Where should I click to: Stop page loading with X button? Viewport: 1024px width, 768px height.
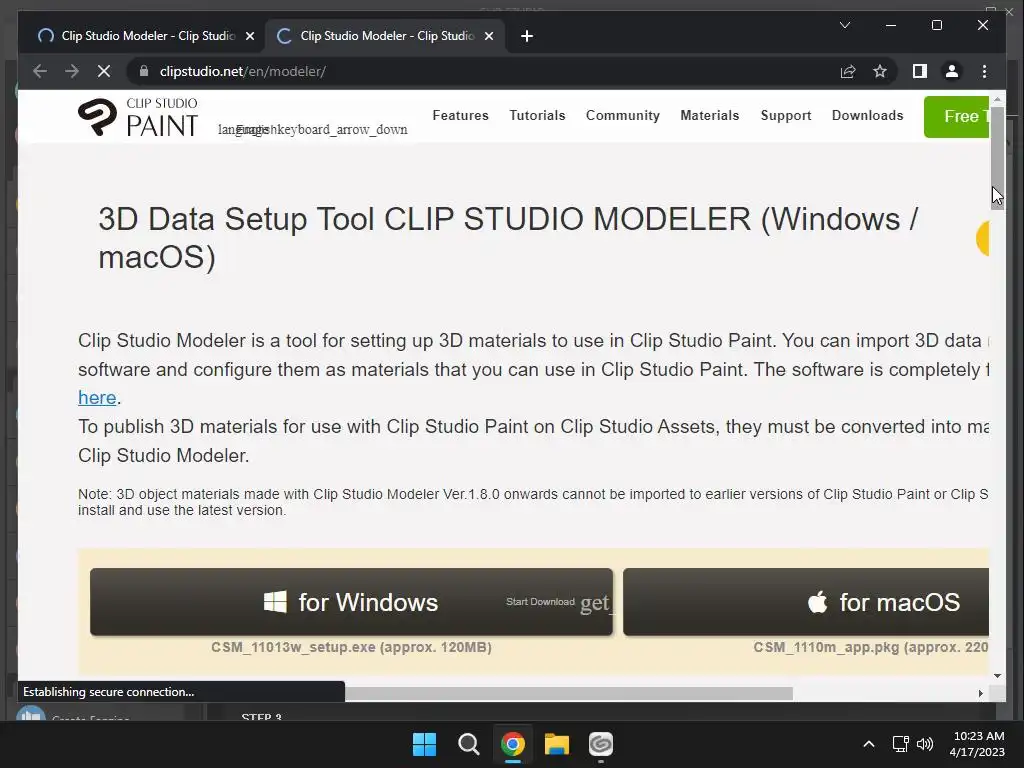(104, 71)
